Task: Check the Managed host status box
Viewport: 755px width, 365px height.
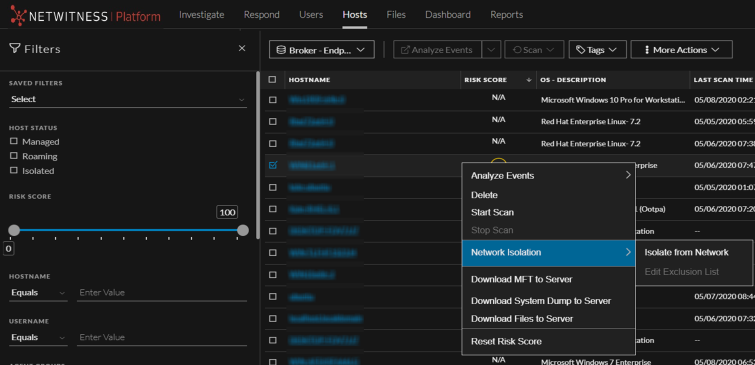Action: pyautogui.click(x=13, y=142)
